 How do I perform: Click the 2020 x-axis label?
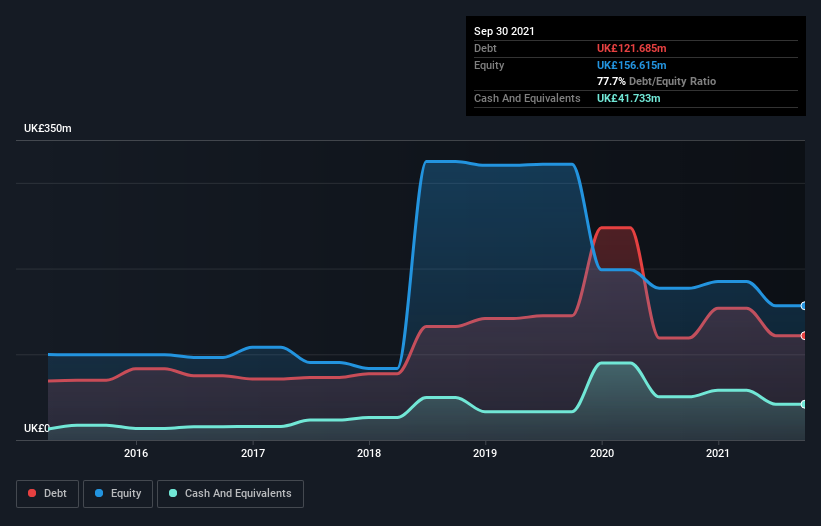602,453
